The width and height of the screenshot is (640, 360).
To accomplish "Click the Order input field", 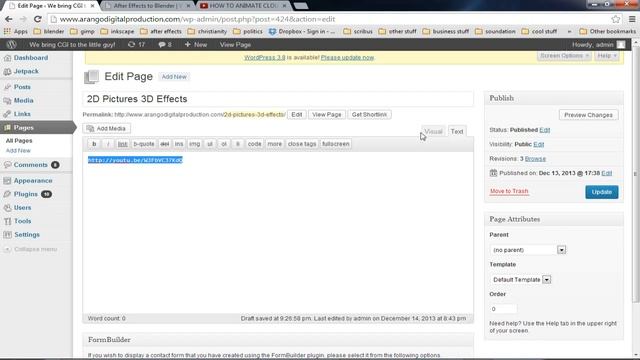I will (x=503, y=309).
